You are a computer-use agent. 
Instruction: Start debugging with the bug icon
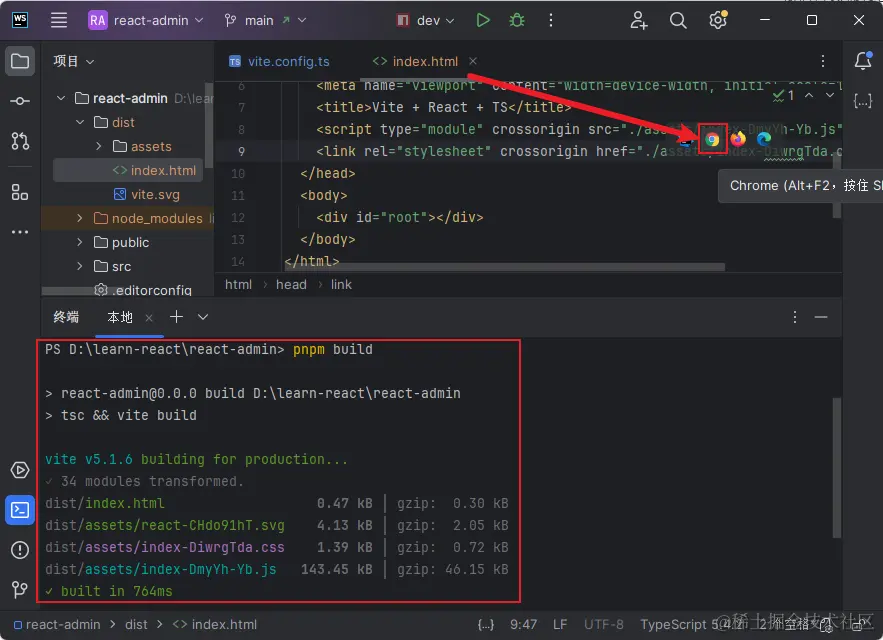517,21
